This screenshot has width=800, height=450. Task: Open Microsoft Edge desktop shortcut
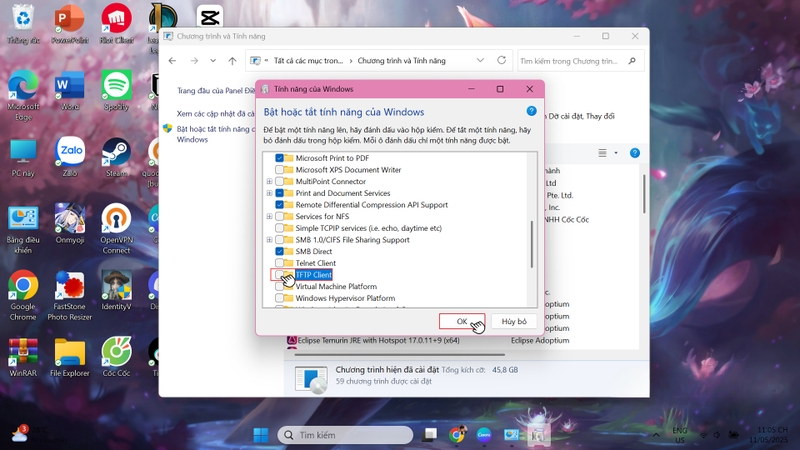tap(23, 96)
